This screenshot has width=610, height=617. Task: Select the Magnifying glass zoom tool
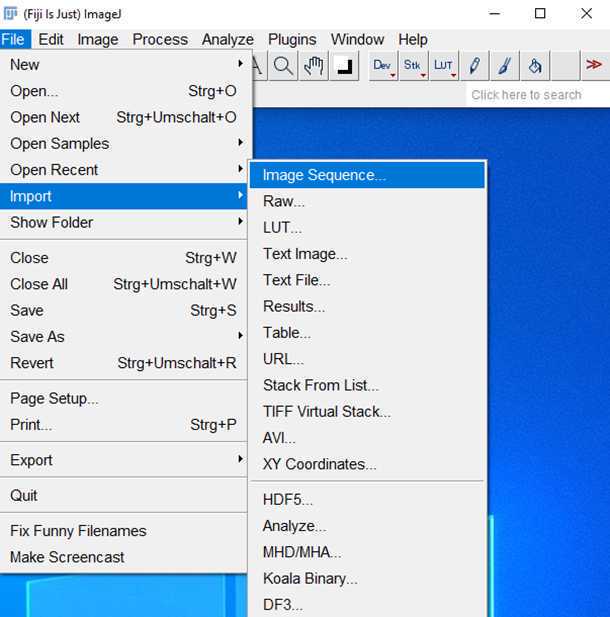coord(283,66)
